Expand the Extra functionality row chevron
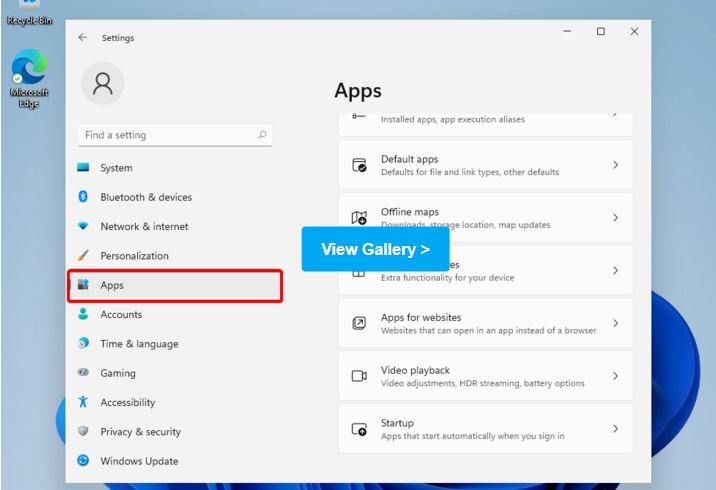 pyautogui.click(x=616, y=270)
